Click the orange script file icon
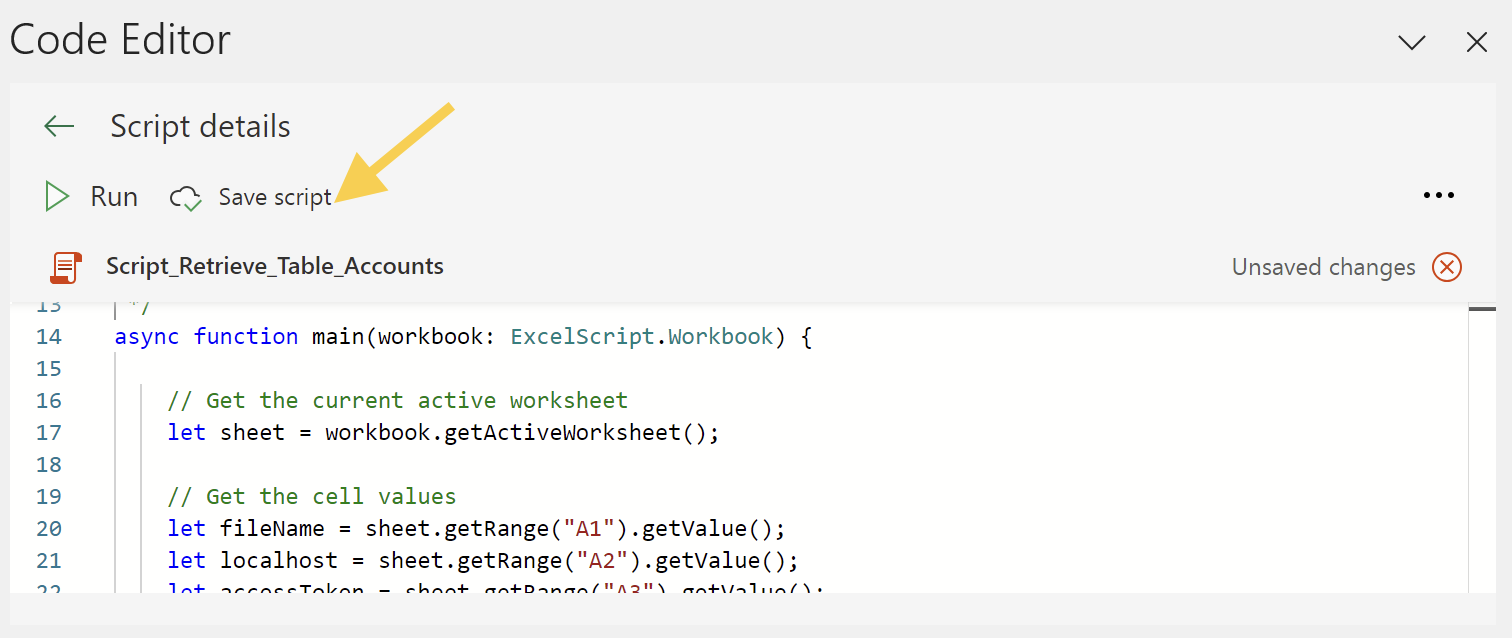The image size is (1512, 638). [66, 267]
